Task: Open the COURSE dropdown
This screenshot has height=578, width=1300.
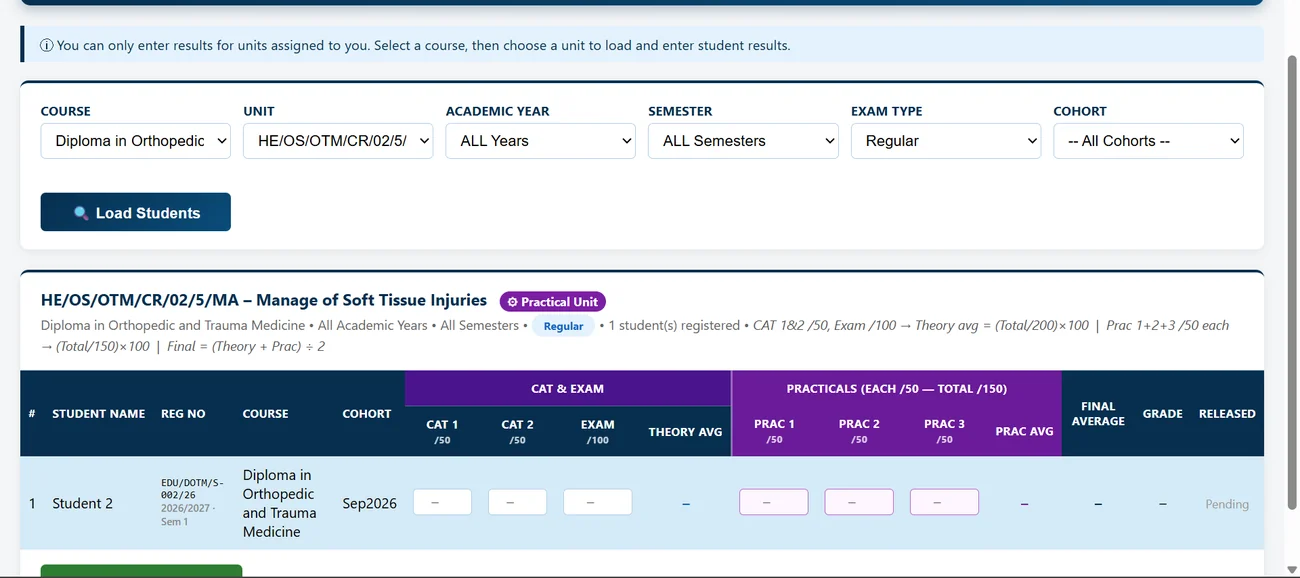Action: tap(135, 141)
